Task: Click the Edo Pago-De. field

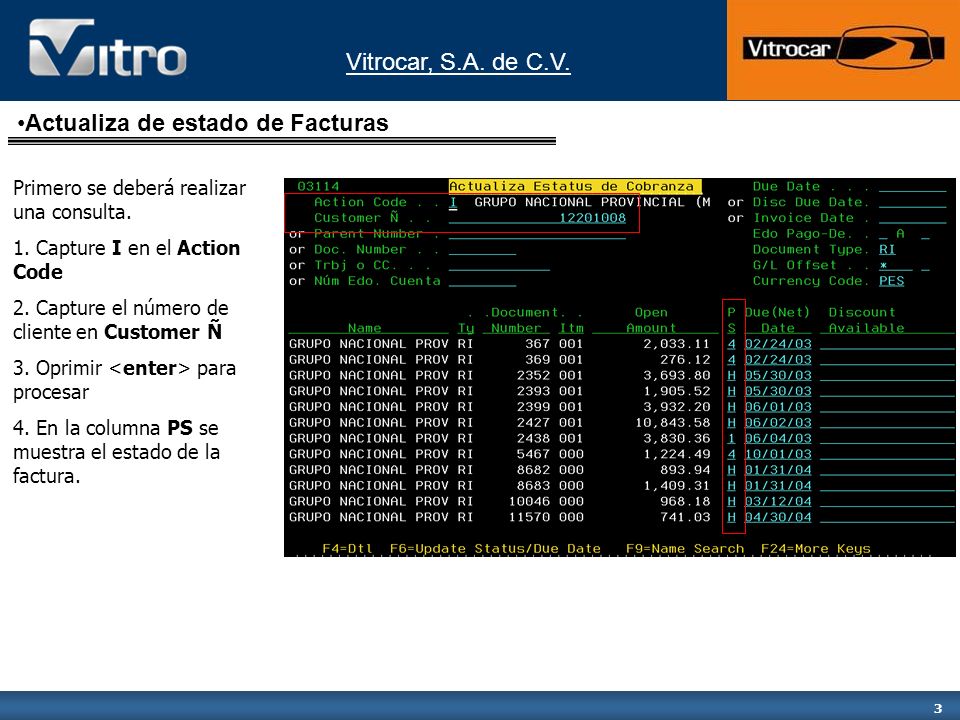Action: click(x=883, y=234)
